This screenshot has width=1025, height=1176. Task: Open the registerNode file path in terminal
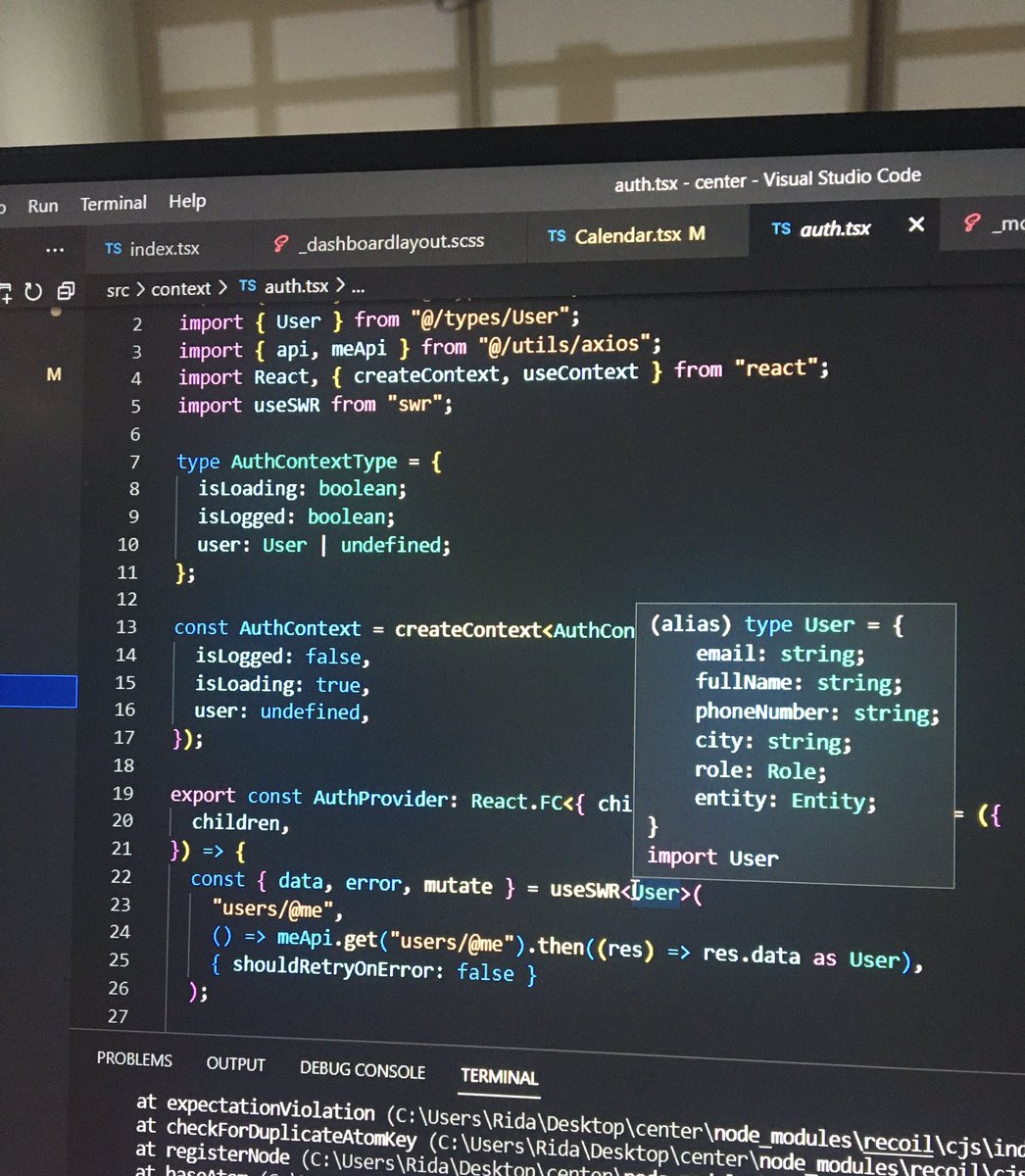click(662, 1165)
